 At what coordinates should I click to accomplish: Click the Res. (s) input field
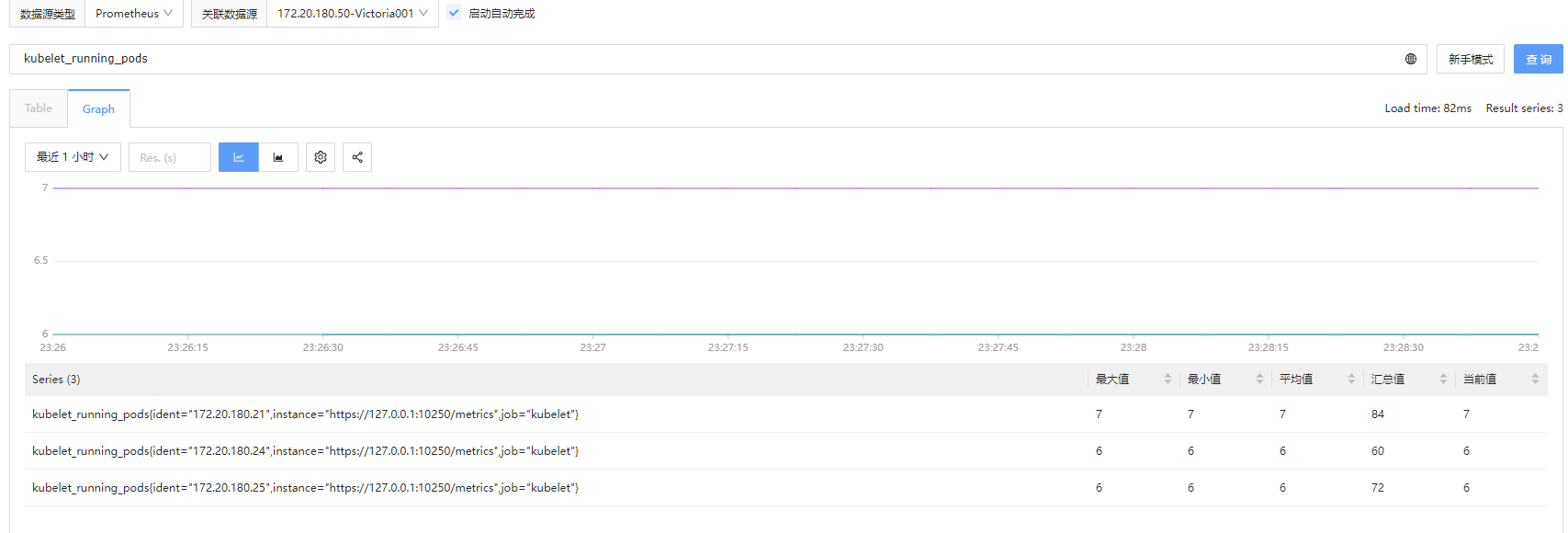pyautogui.click(x=170, y=157)
